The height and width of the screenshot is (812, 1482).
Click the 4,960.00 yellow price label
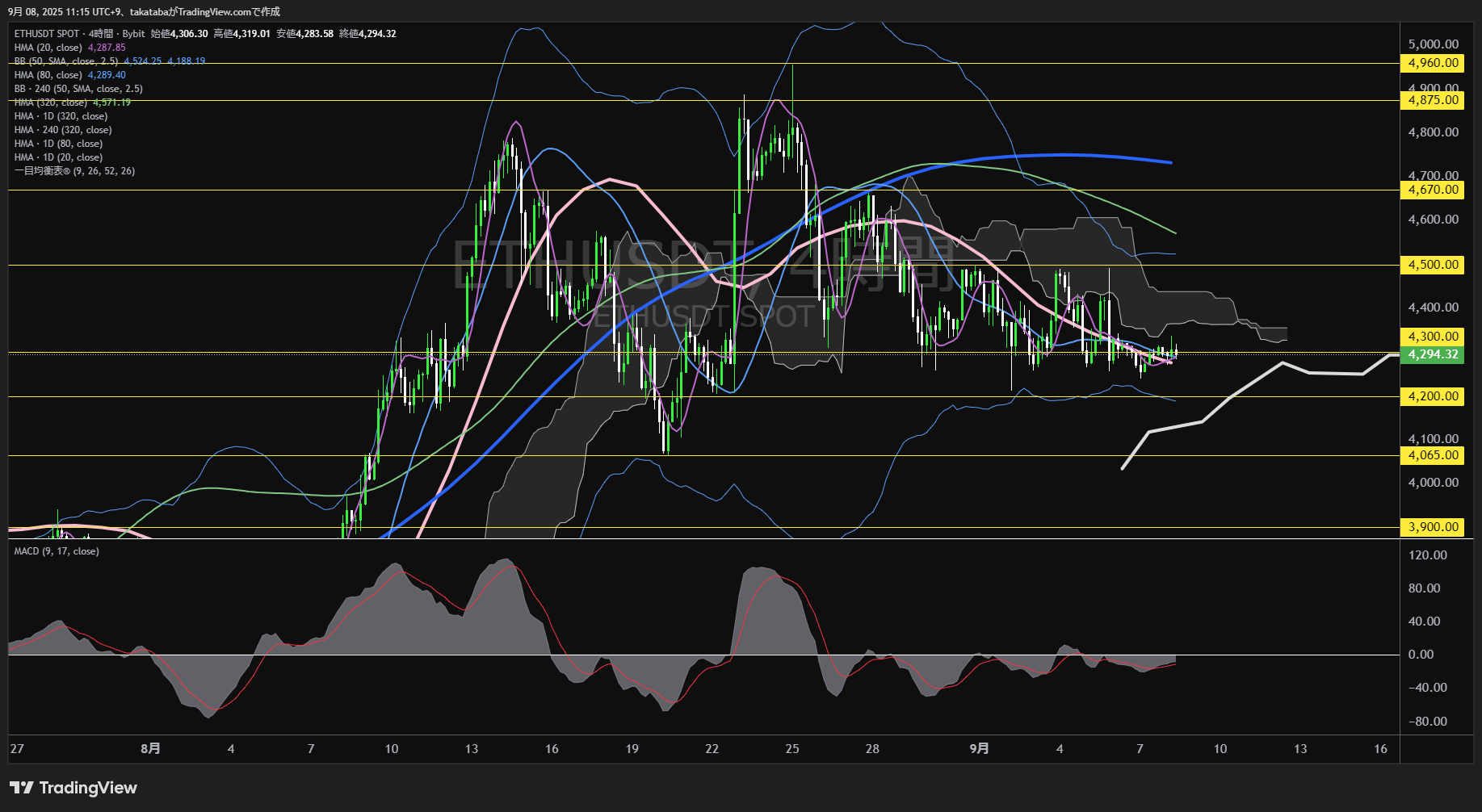[x=1434, y=63]
